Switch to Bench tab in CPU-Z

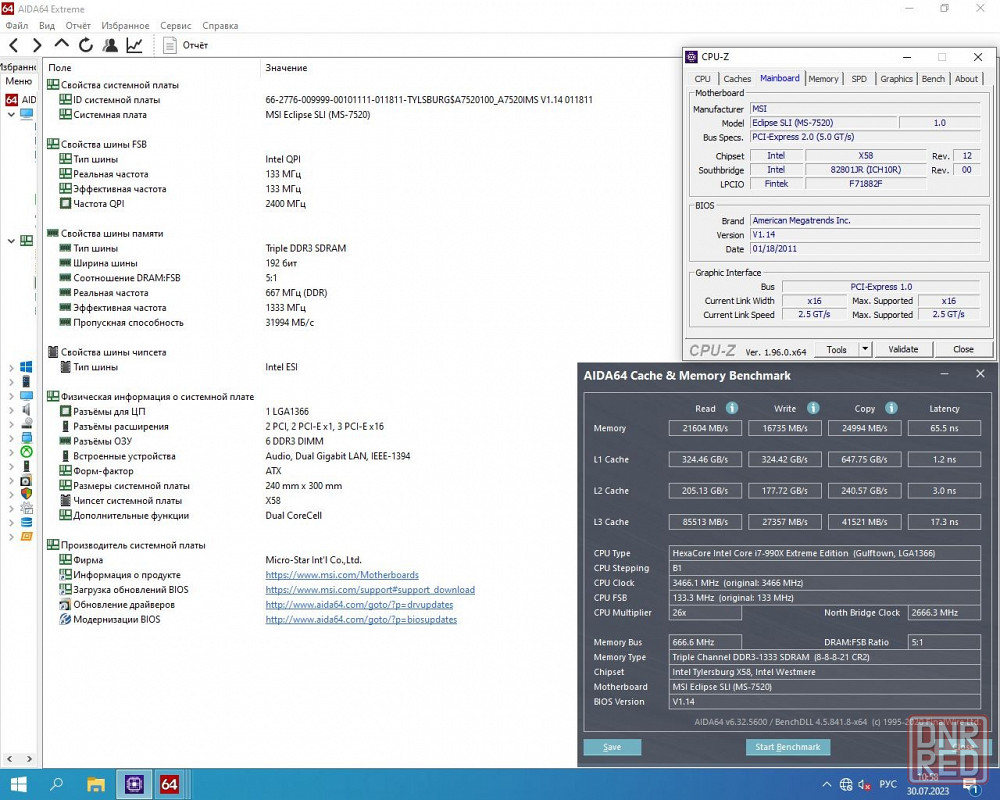[x=933, y=78]
